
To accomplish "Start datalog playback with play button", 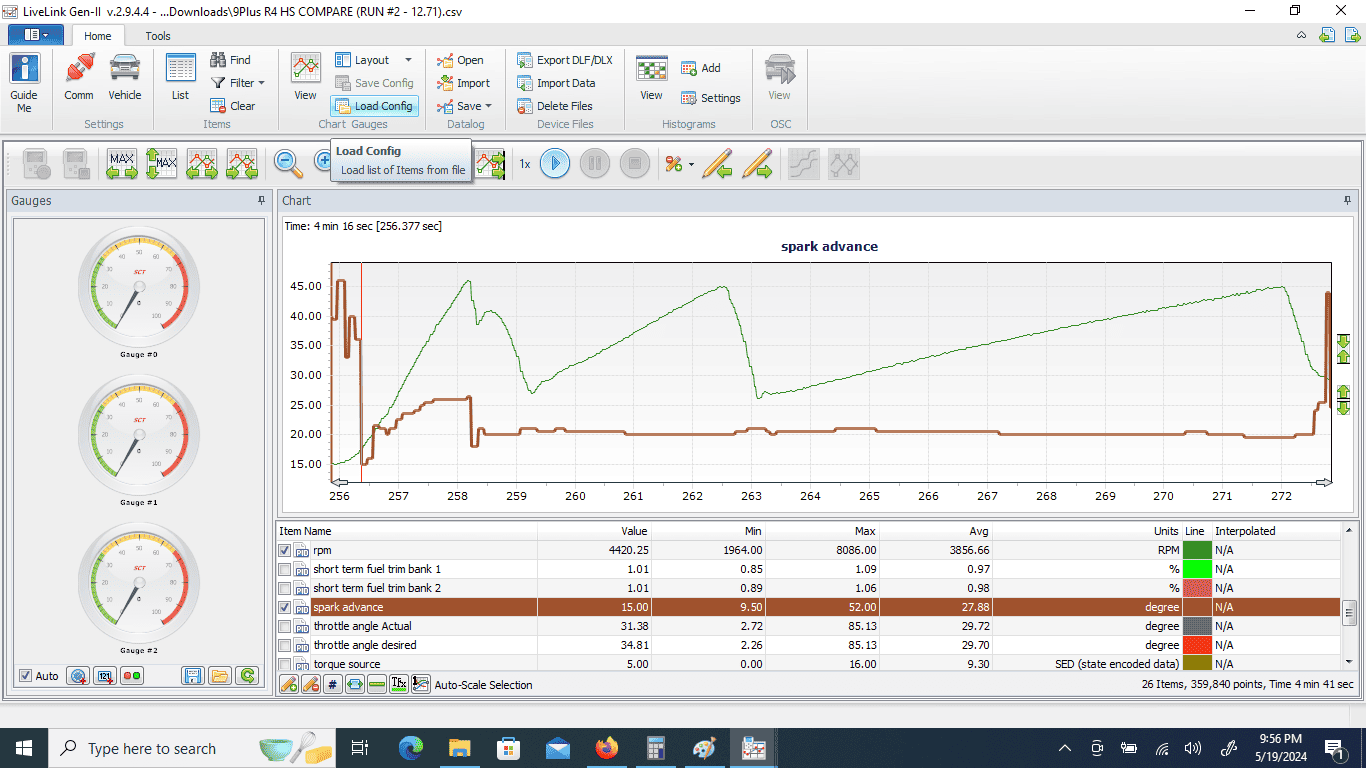I will tap(555, 163).
